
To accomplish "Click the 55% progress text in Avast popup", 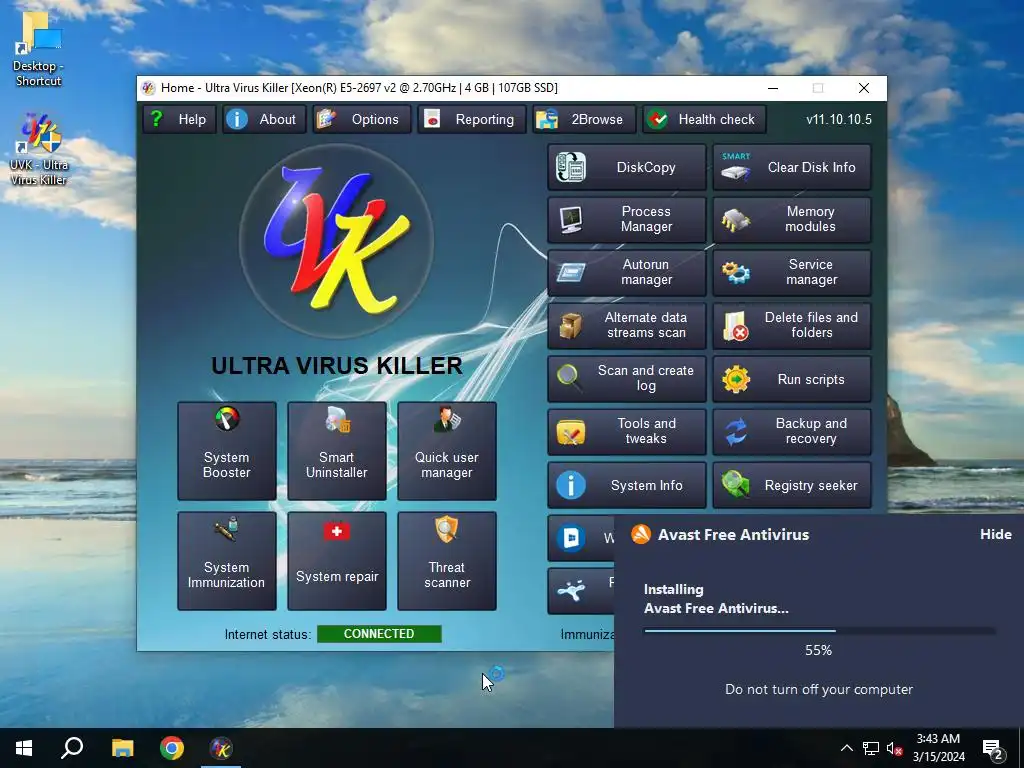I will pyautogui.click(x=818, y=650).
